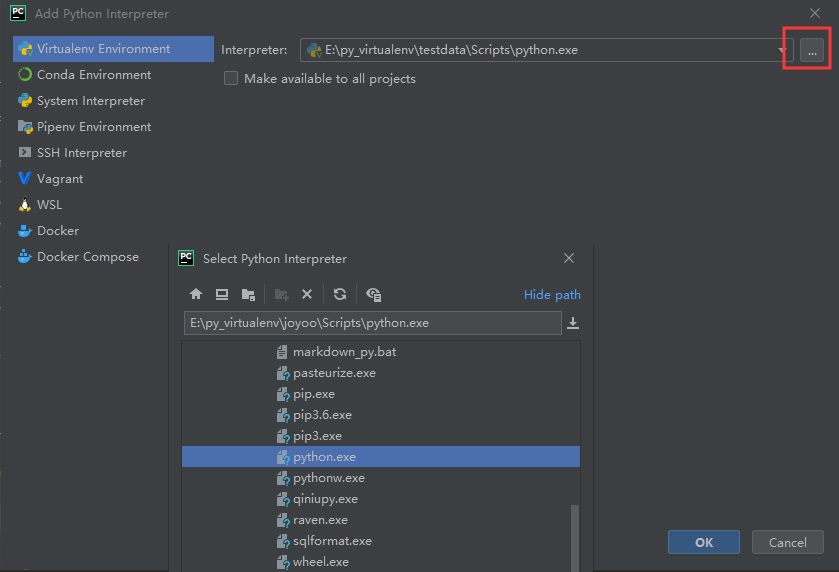
Task: Delete selected item with X toolbar icon
Action: 307,294
